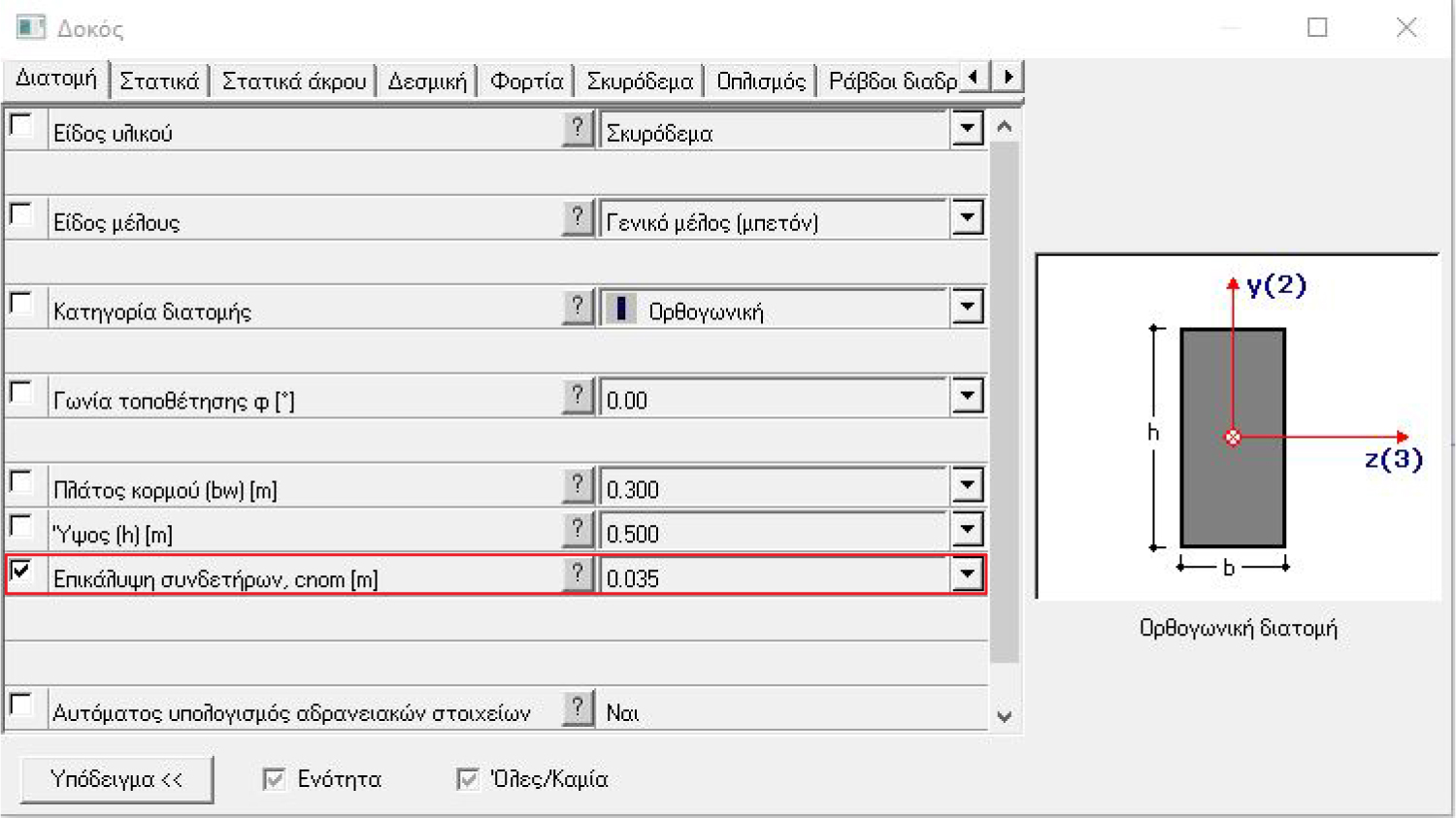Uncheck the Επικάλυψη συνδετήρων cnom checkbox
The height and width of the screenshot is (818, 1456).
20,572
